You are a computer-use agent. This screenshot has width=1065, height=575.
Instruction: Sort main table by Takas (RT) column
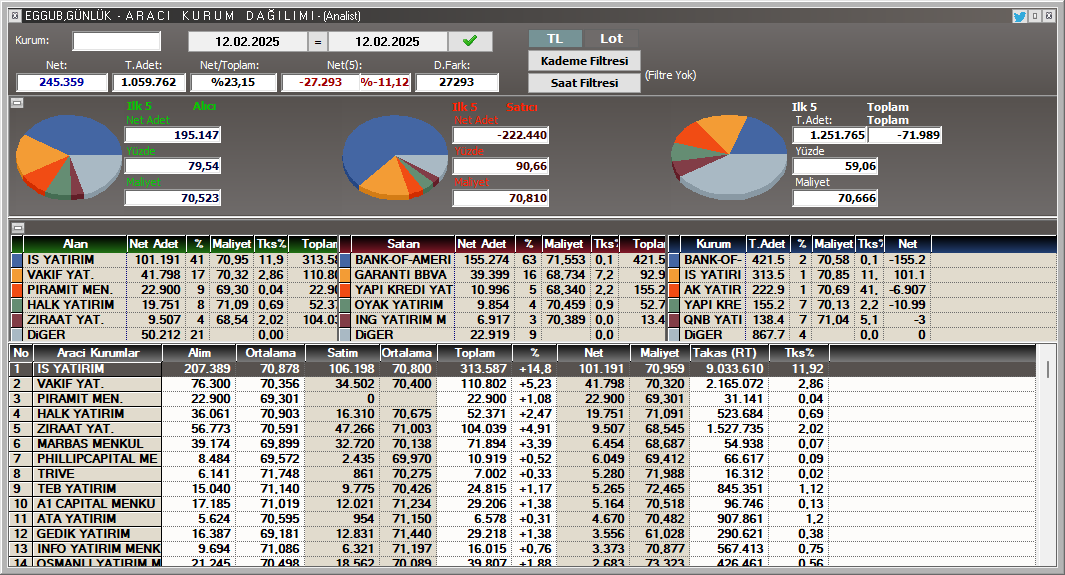[x=729, y=353]
